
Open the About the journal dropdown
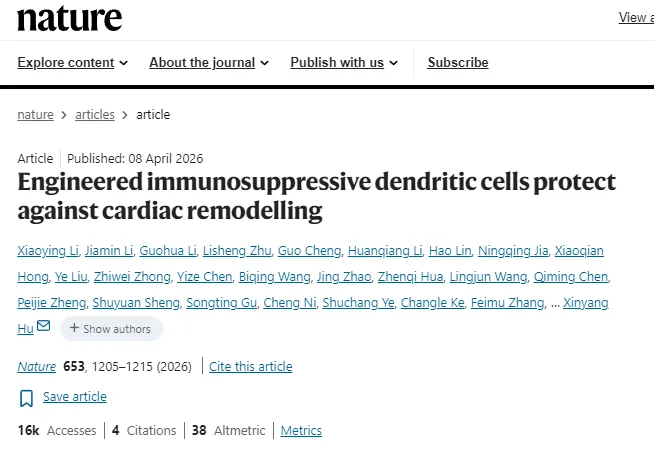click(209, 63)
